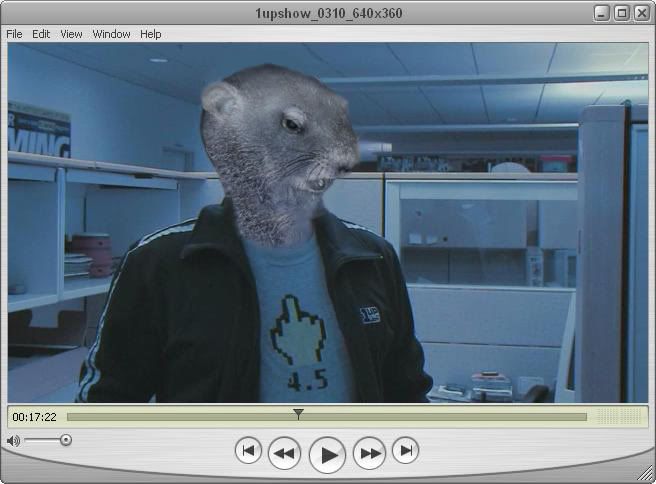Minimize the player window

tap(602, 13)
